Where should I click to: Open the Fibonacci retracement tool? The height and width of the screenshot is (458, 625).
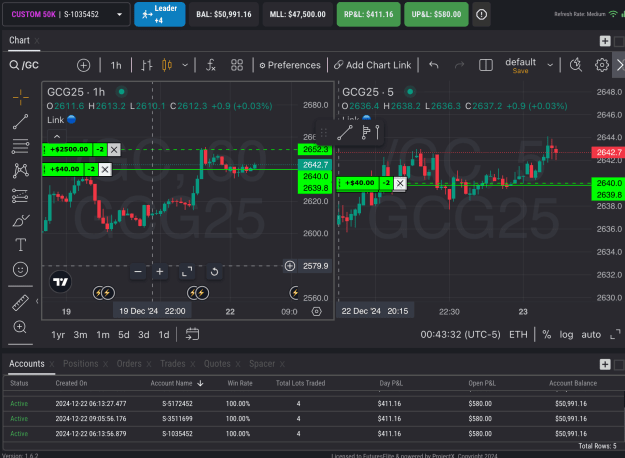[x=20, y=146]
